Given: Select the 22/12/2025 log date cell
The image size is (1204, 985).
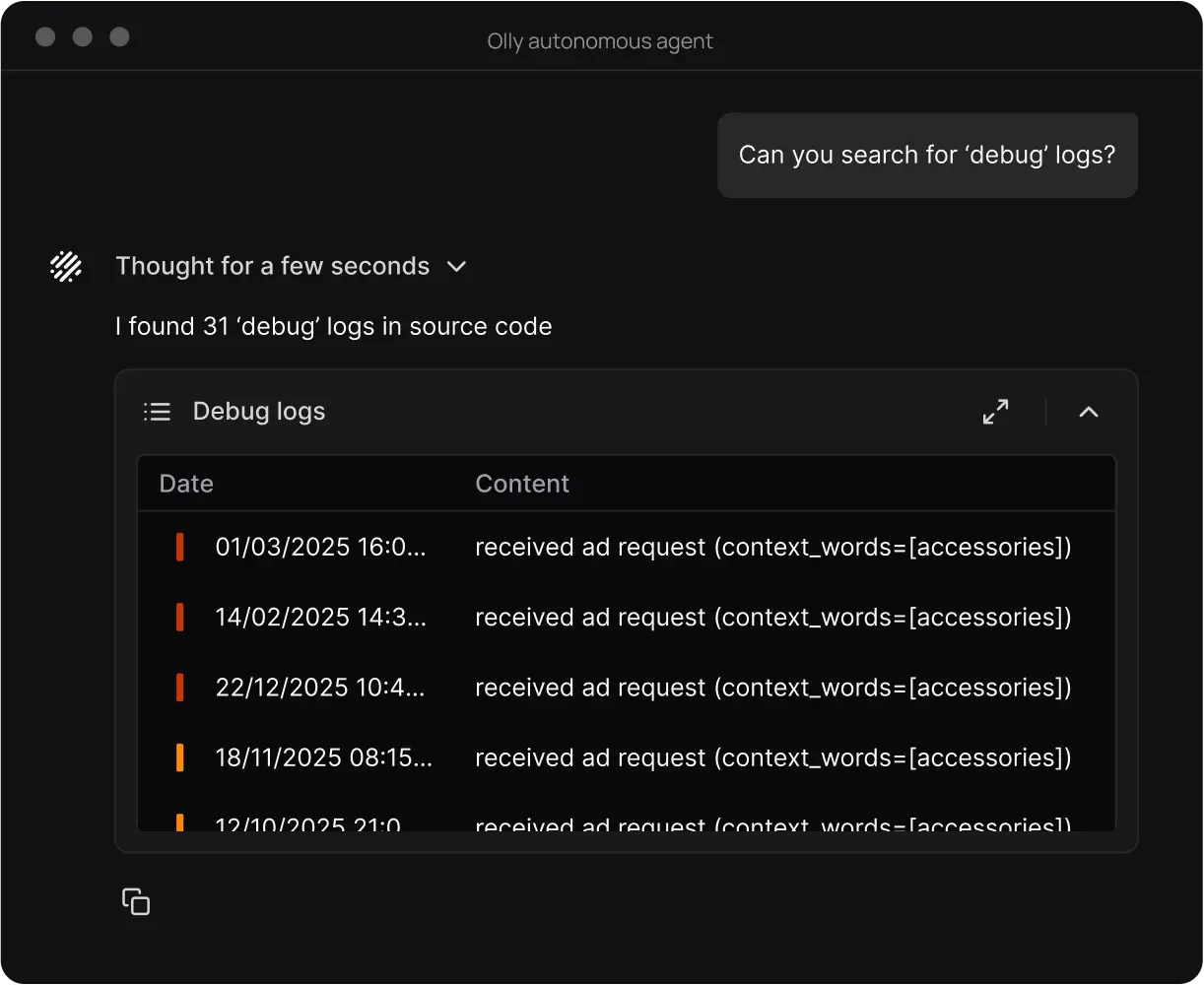Looking at the screenshot, I should pyautogui.click(x=320, y=688).
